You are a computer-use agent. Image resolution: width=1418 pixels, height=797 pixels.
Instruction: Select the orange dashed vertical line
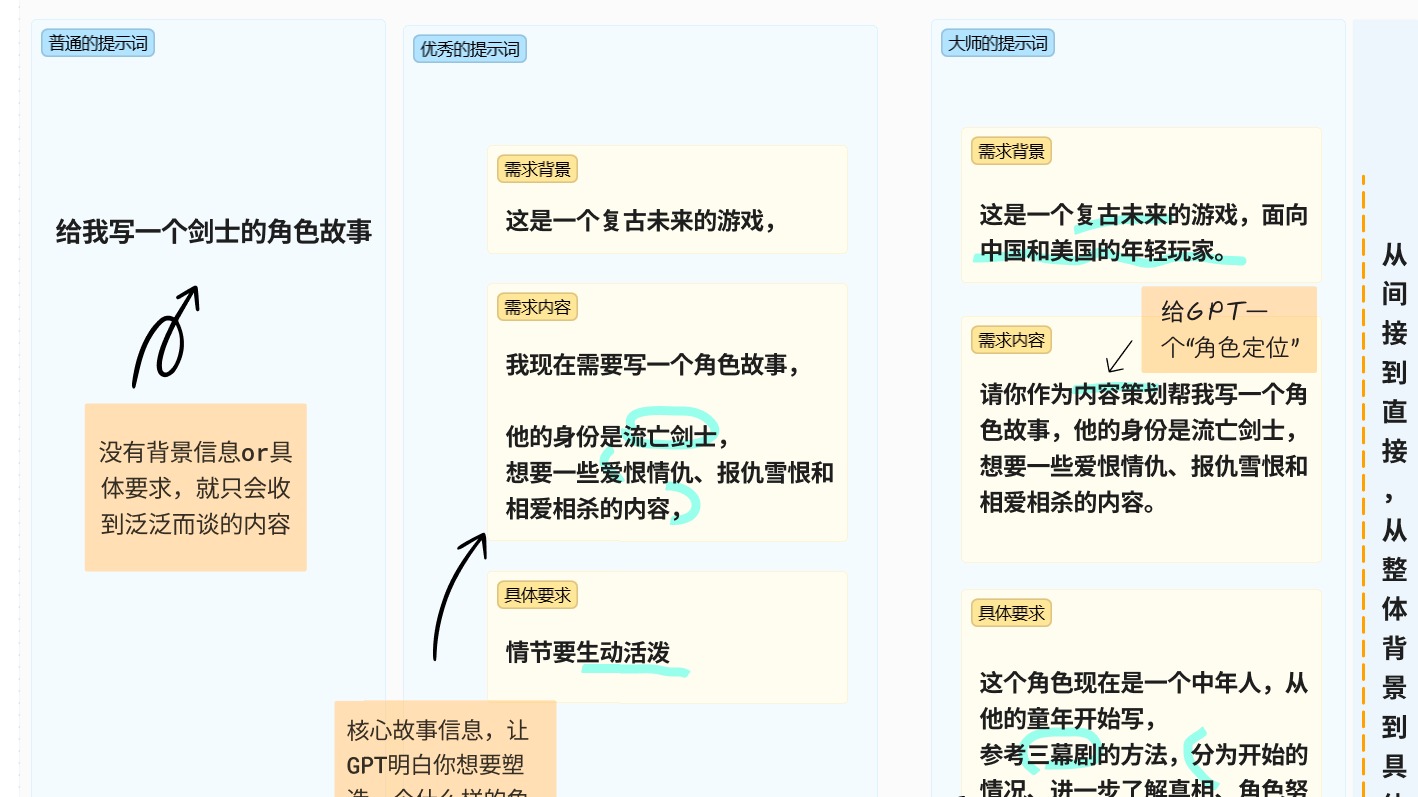1363,480
